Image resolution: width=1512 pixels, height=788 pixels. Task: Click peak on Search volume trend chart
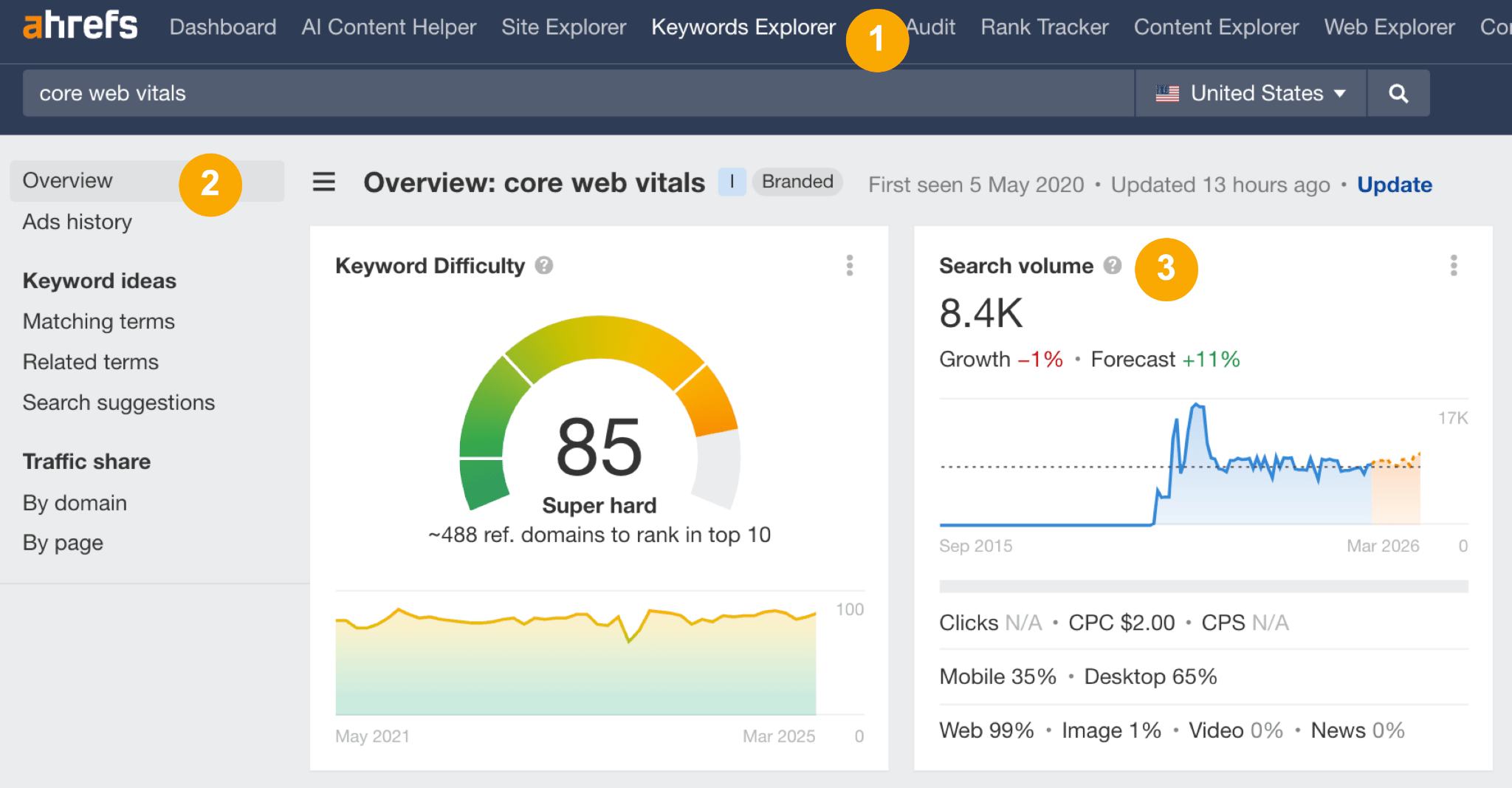tap(1197, 405)
